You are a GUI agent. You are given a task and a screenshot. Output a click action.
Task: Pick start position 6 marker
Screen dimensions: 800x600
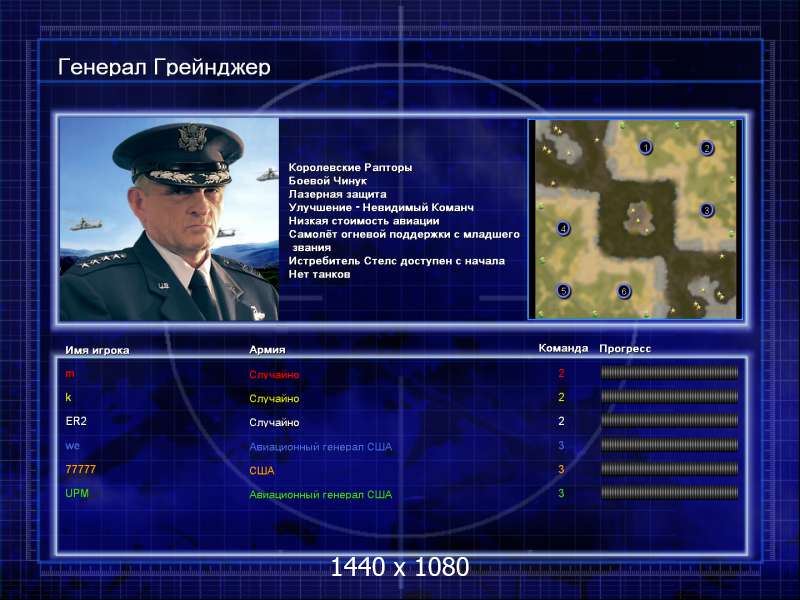(x=624, y=291)
